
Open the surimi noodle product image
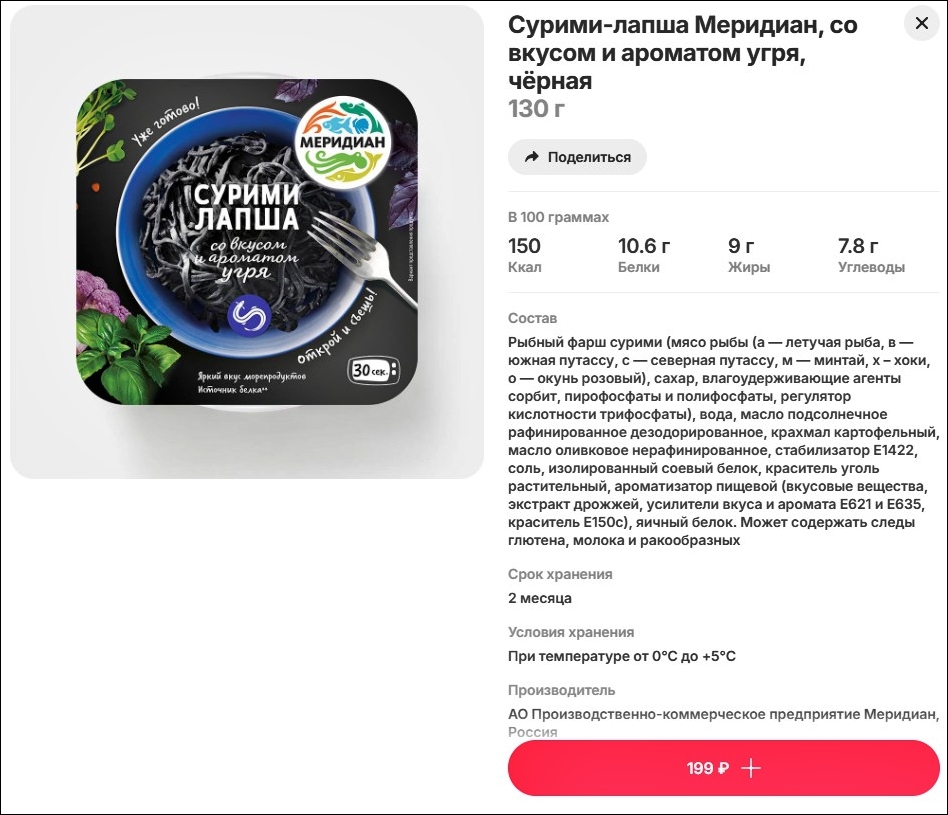(247, 242)
